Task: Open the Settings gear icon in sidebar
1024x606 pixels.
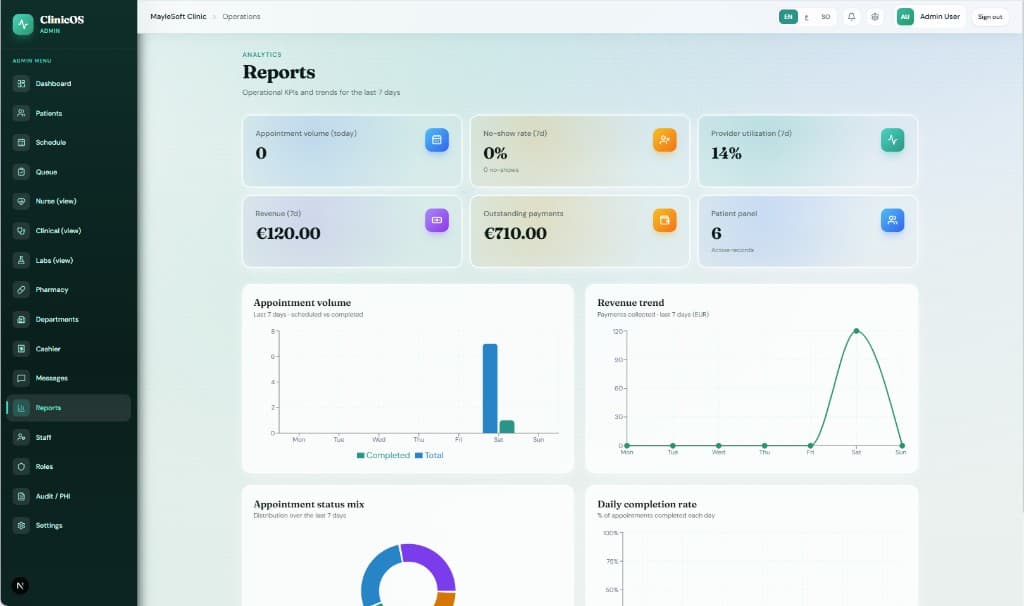Action: click(x=21, y=525)
